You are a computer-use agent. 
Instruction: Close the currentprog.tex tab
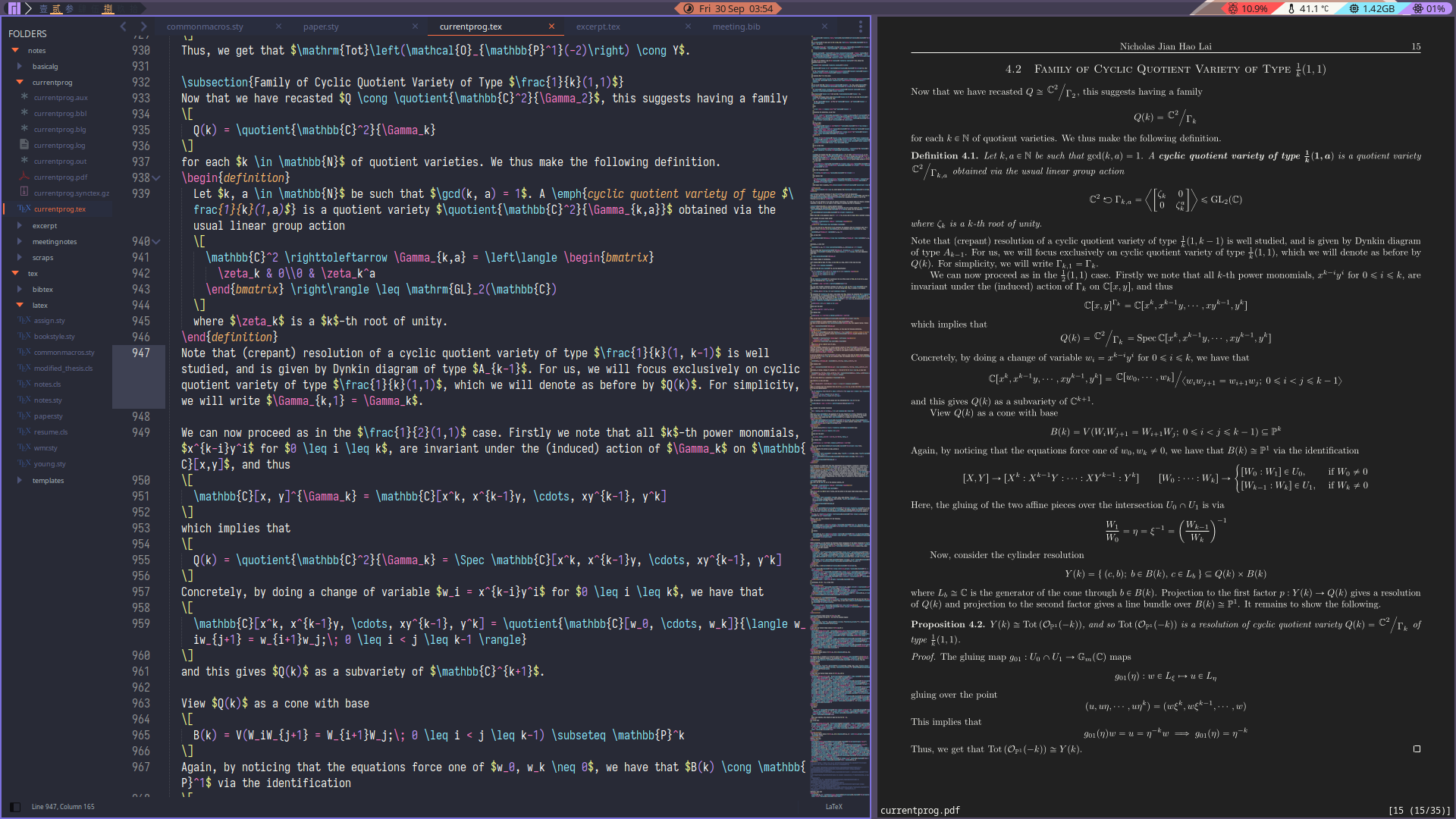[x=551, y=27]
